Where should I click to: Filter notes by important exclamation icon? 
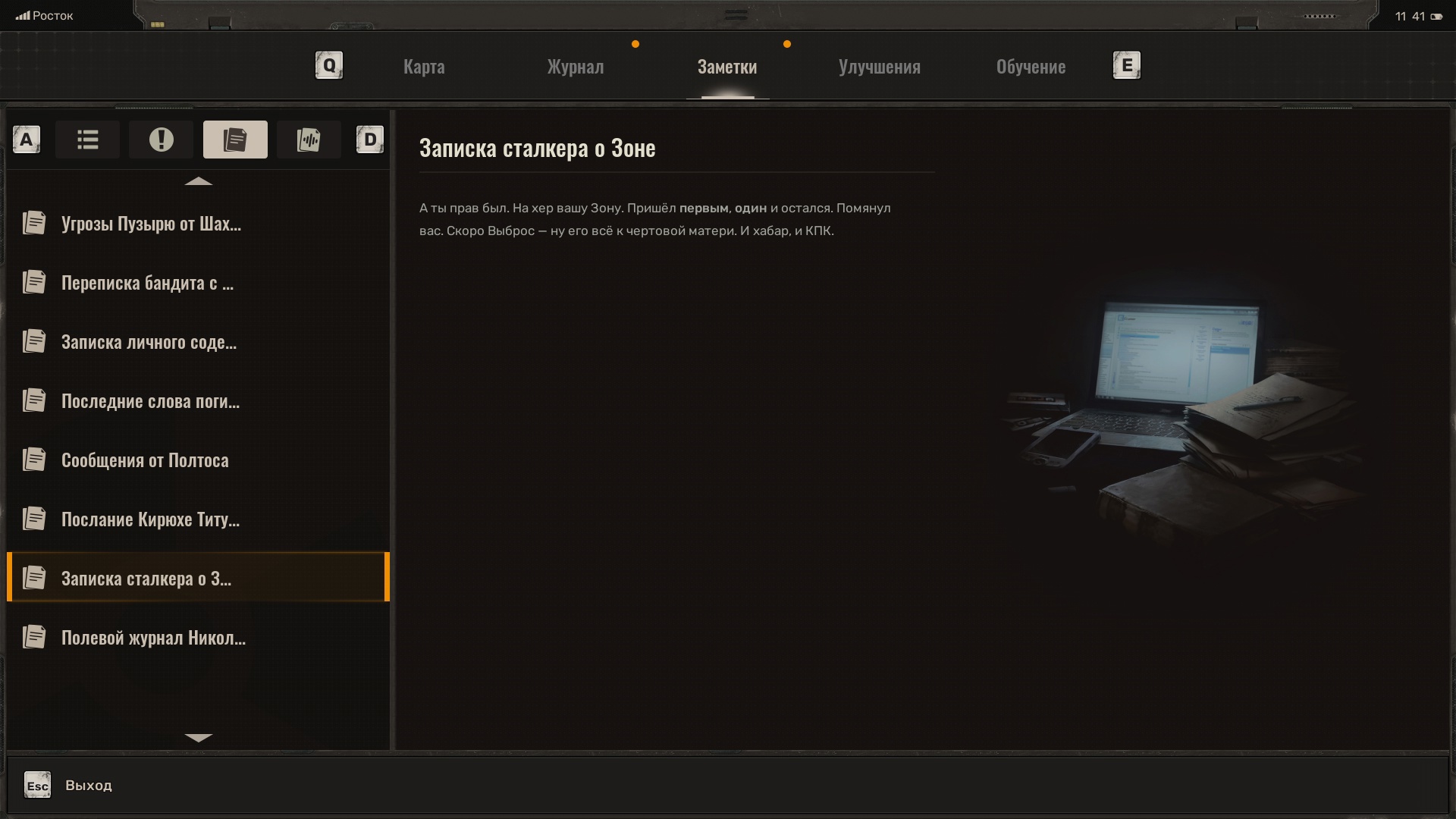[162, 140]
